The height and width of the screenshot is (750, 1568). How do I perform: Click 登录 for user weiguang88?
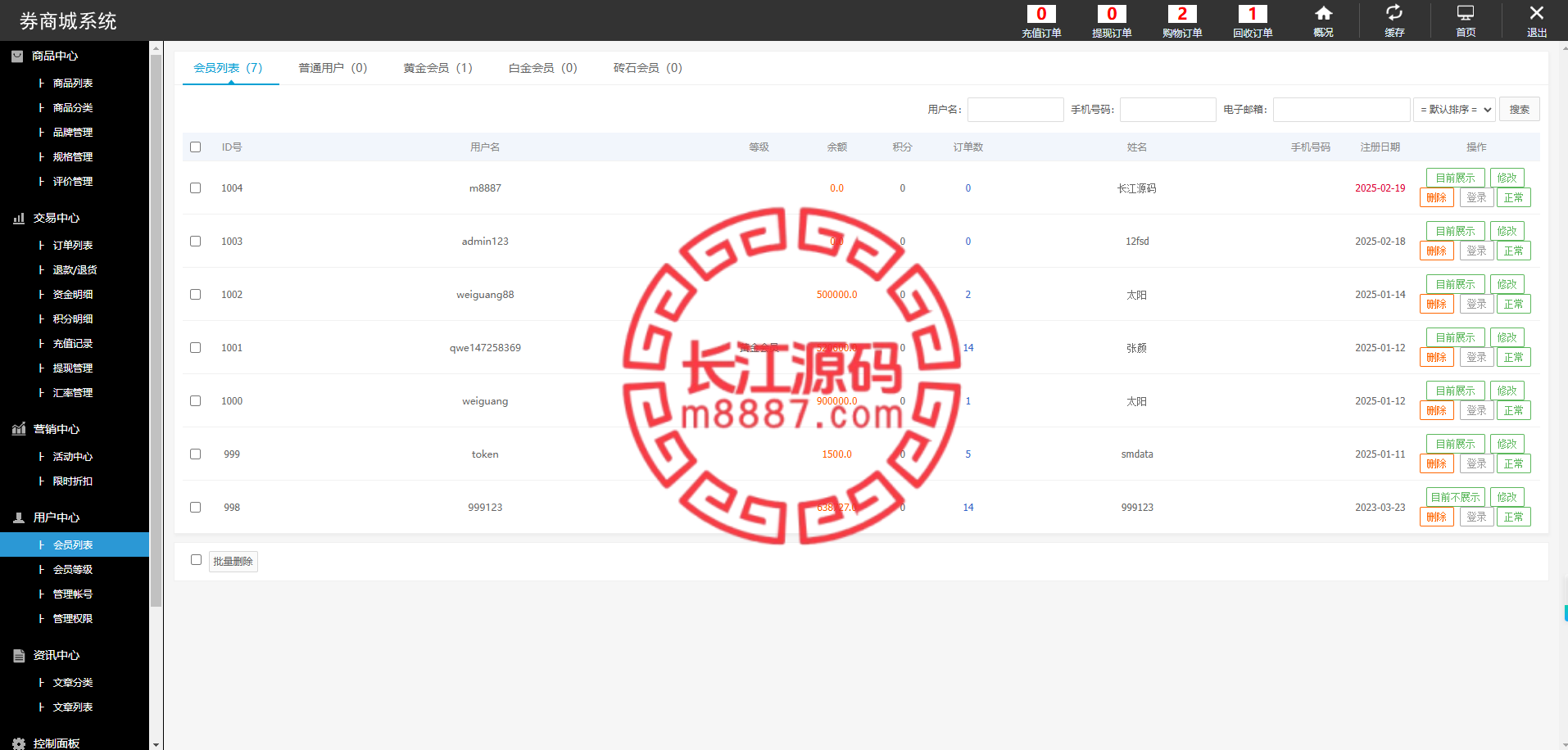[x=1476, y=304]
